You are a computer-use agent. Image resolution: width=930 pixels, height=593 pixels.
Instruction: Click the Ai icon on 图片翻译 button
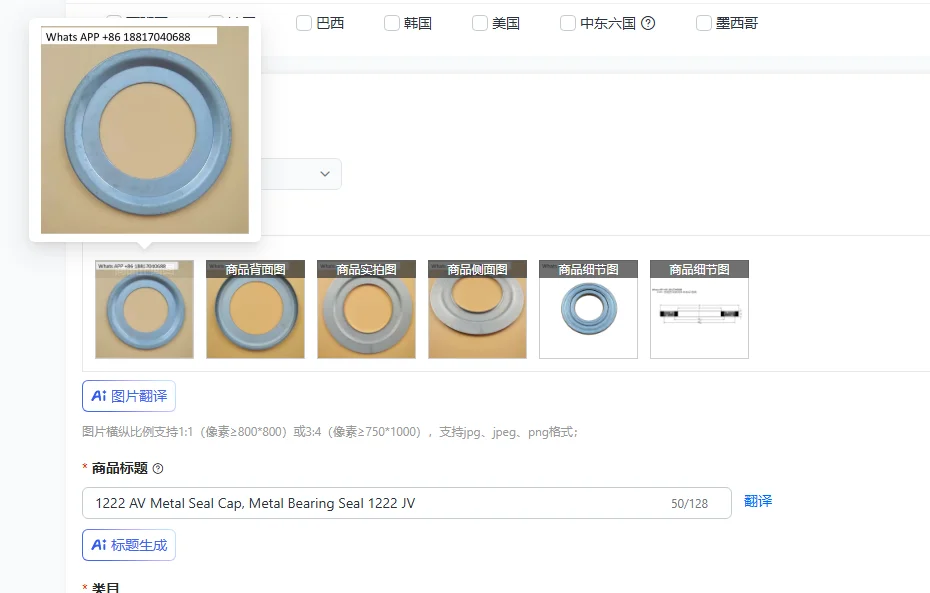98,395
